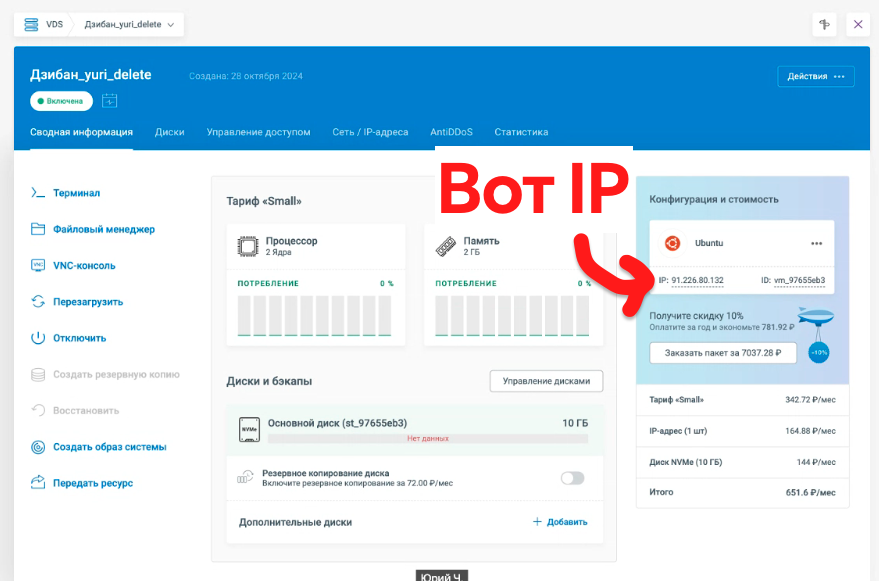Open the Действия actions menu
Viewport: 879px width, 581px height.
(815, 76)
